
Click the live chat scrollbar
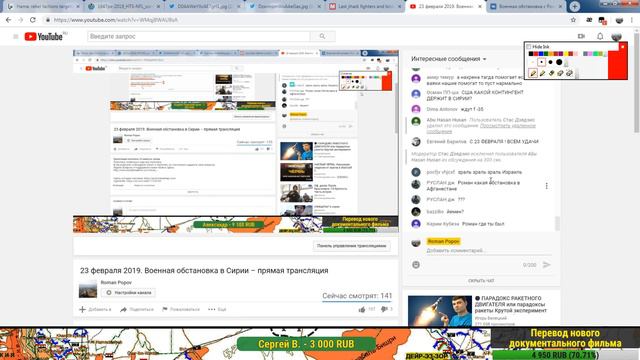coord(558,223)
